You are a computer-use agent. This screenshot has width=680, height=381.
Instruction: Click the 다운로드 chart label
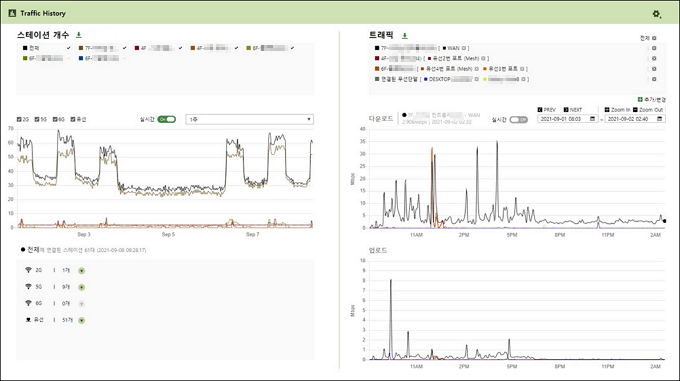tap(381, 118)
